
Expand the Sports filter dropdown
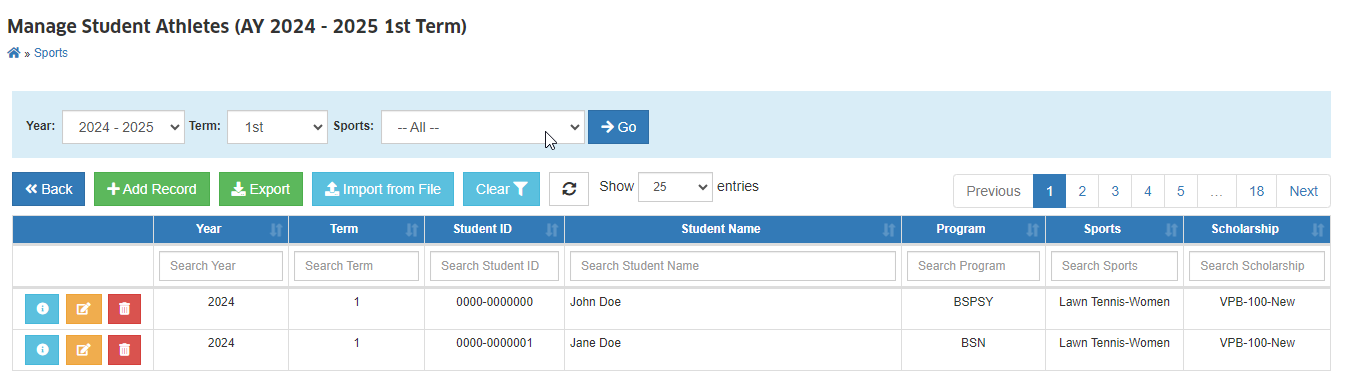click(x=482, y=127)
